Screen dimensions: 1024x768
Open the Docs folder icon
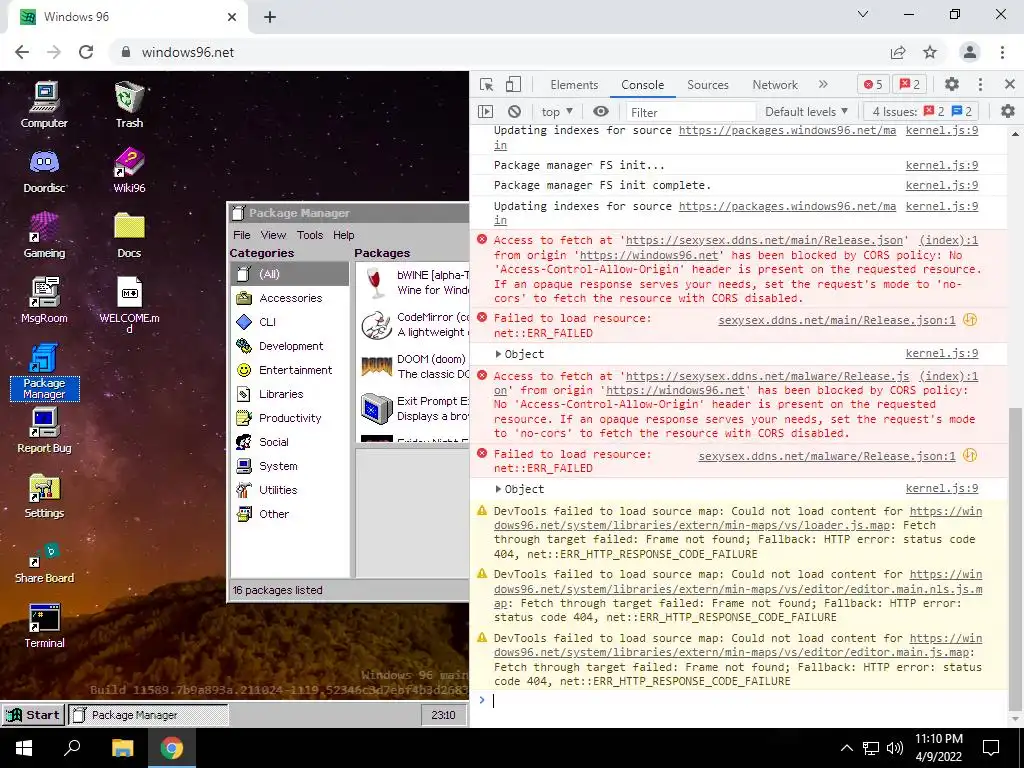129,235
